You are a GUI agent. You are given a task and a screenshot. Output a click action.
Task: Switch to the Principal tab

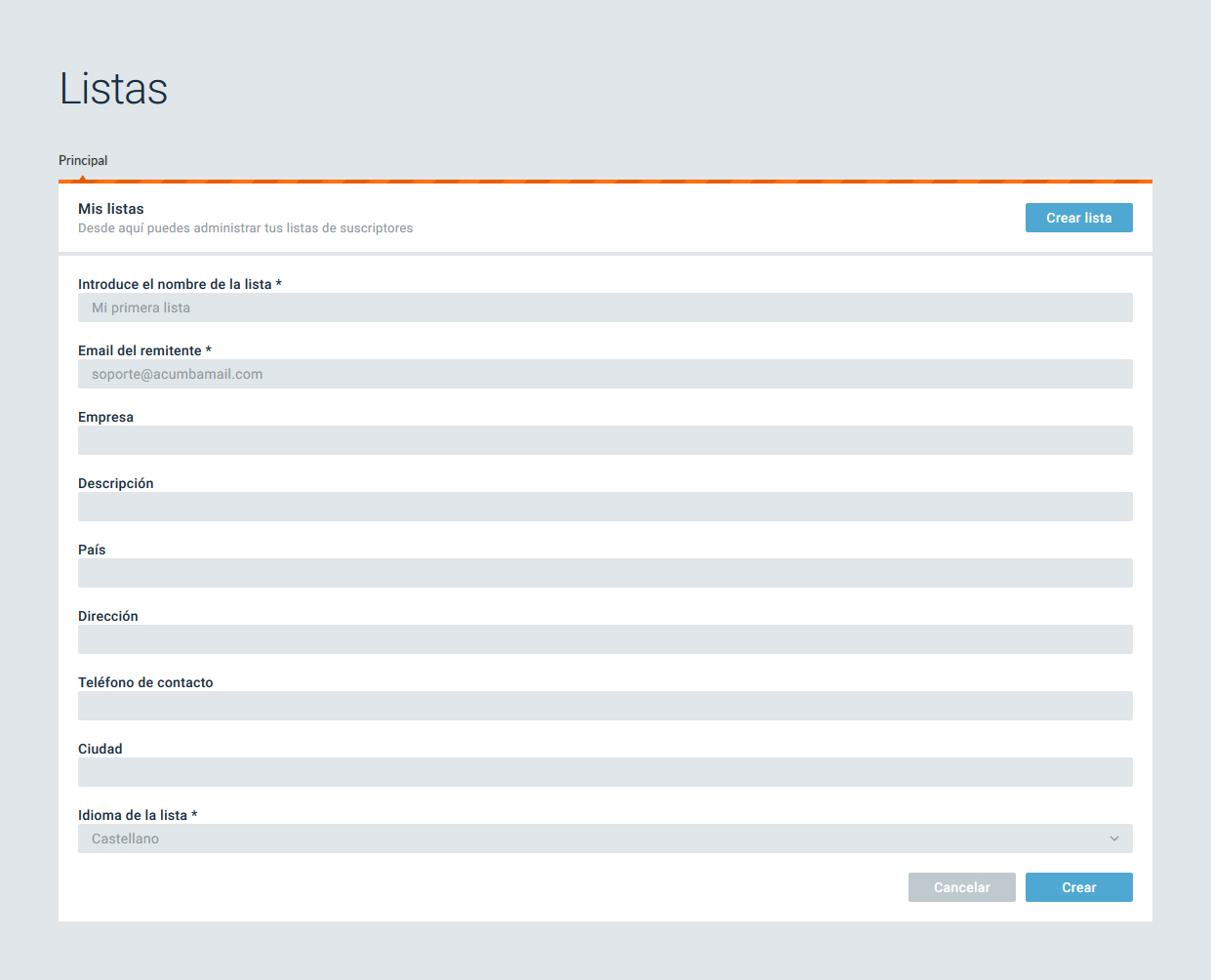pos(83,161)
